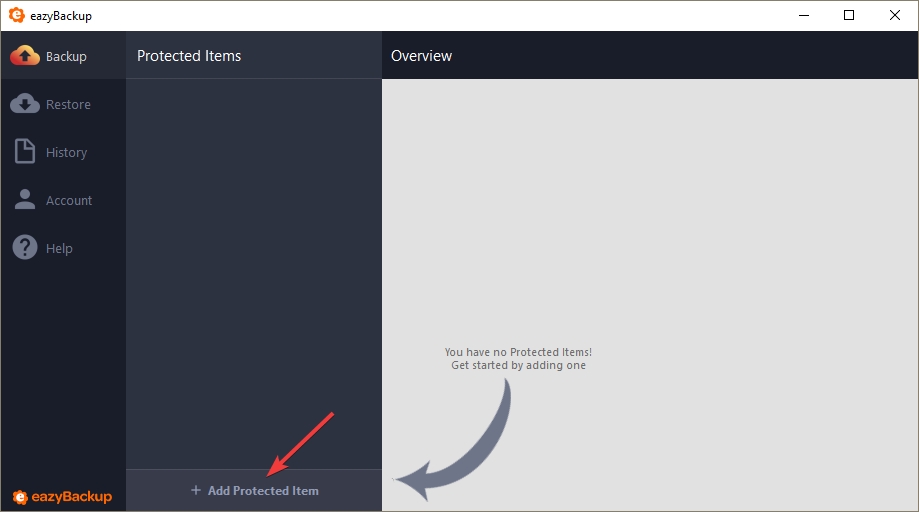
Task: Maximize the eazyBackup window
Action: [x=849, y=15]
